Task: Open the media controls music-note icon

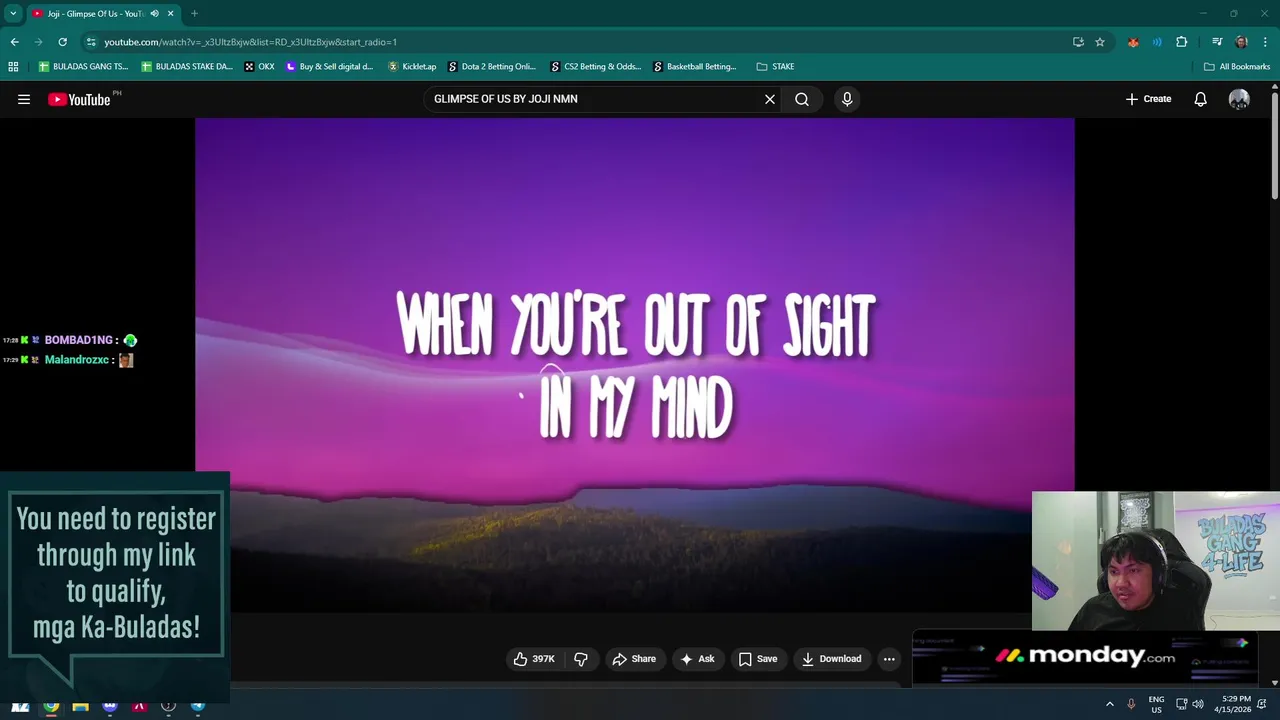Action: coord(1217,42)
